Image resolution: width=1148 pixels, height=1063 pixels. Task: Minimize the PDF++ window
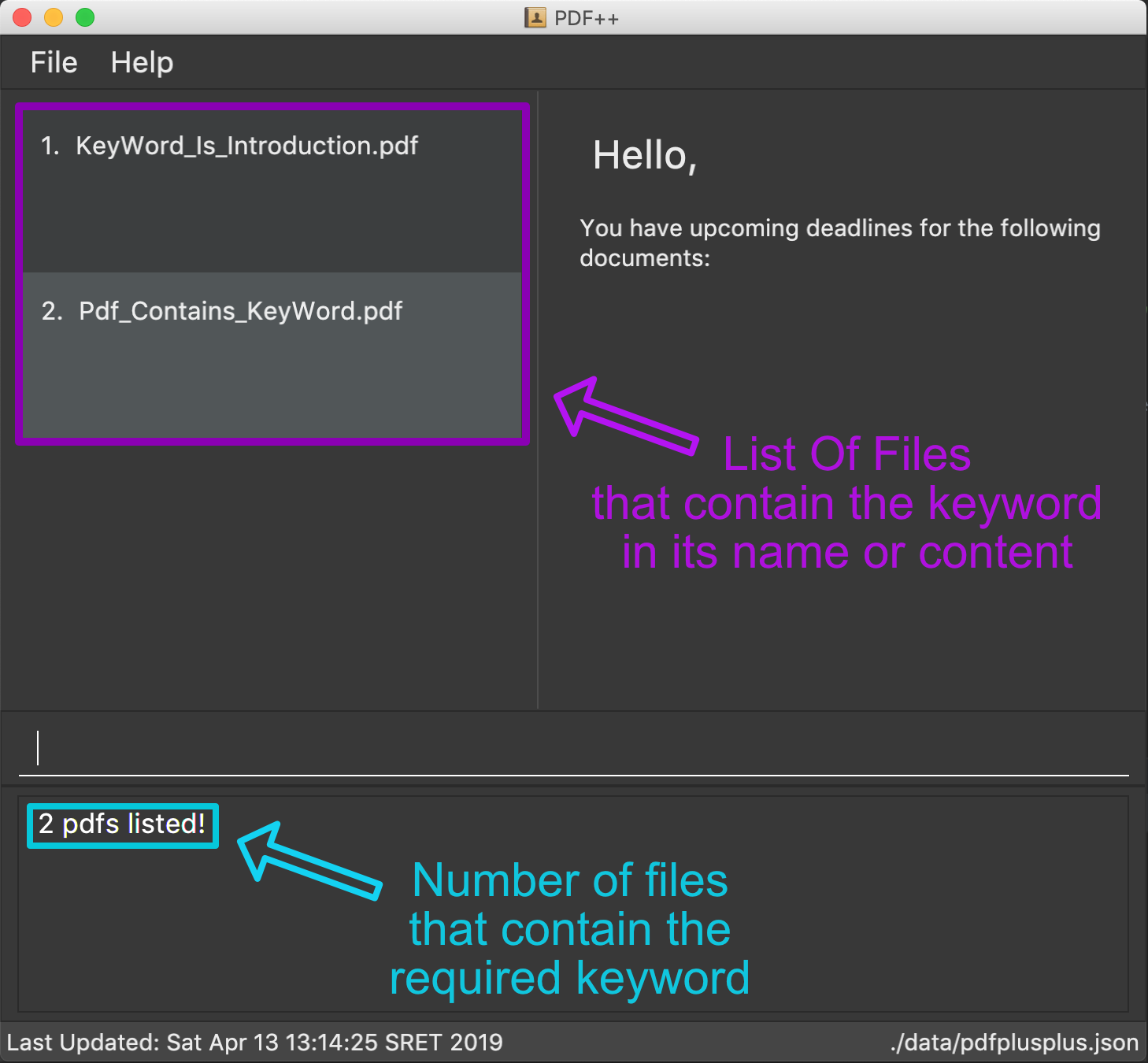54,17
